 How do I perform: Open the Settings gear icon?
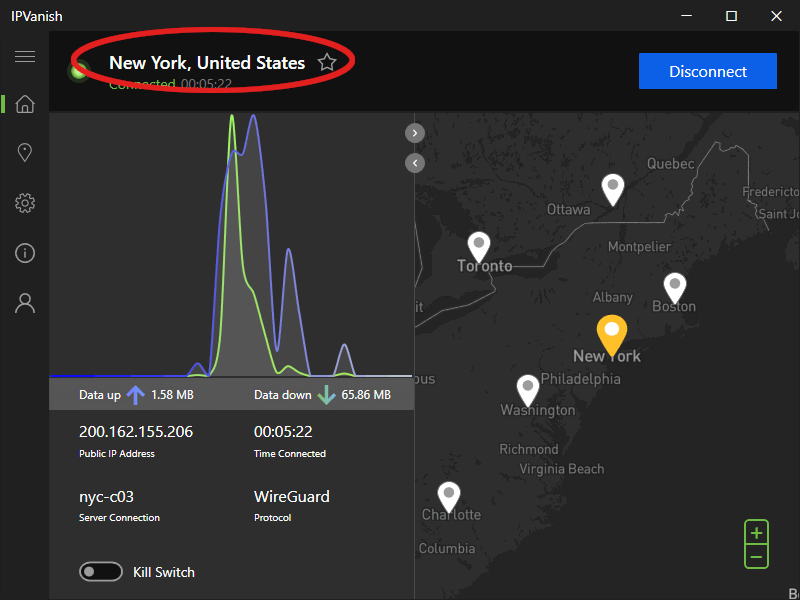click(x=25, y=203)
